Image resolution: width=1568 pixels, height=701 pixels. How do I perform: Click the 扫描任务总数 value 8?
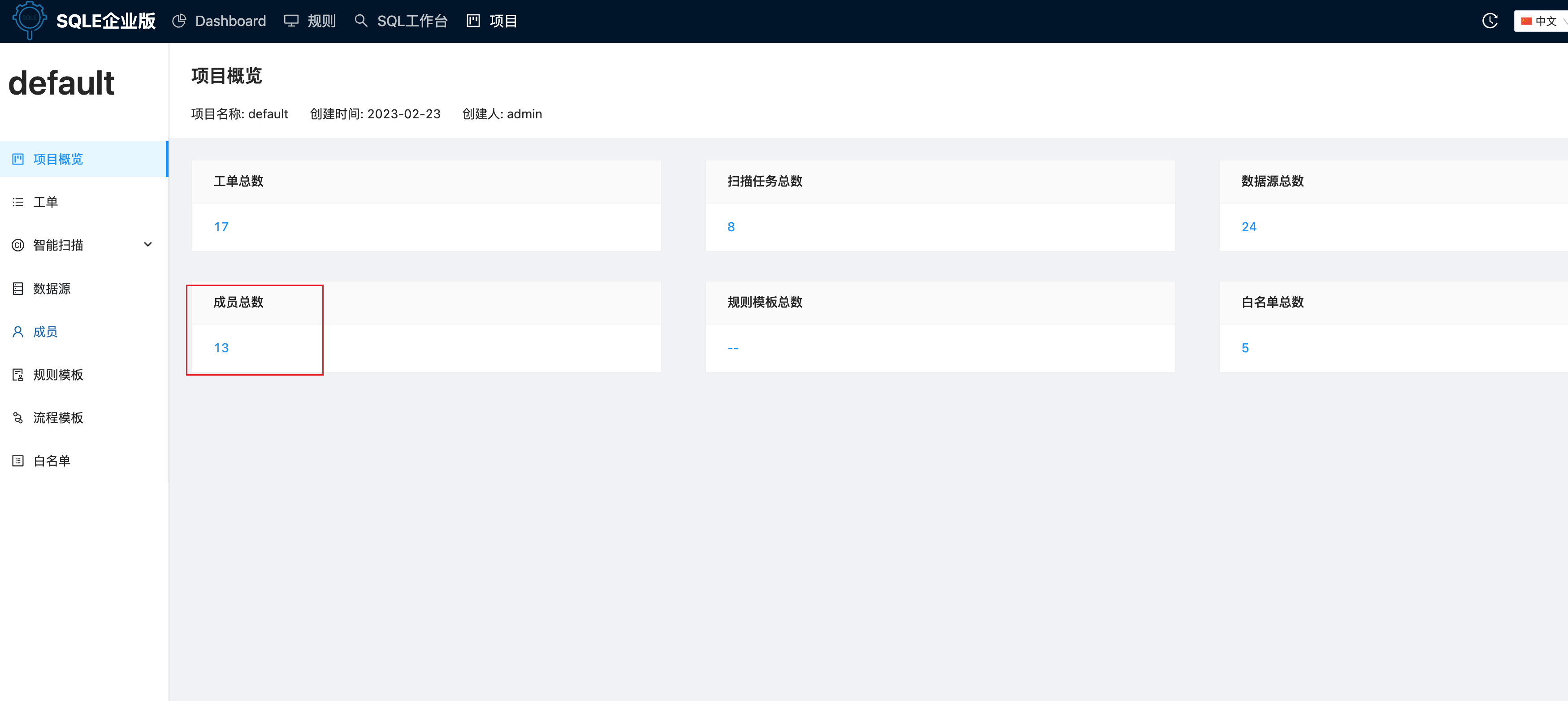click(x=731, y=227)
